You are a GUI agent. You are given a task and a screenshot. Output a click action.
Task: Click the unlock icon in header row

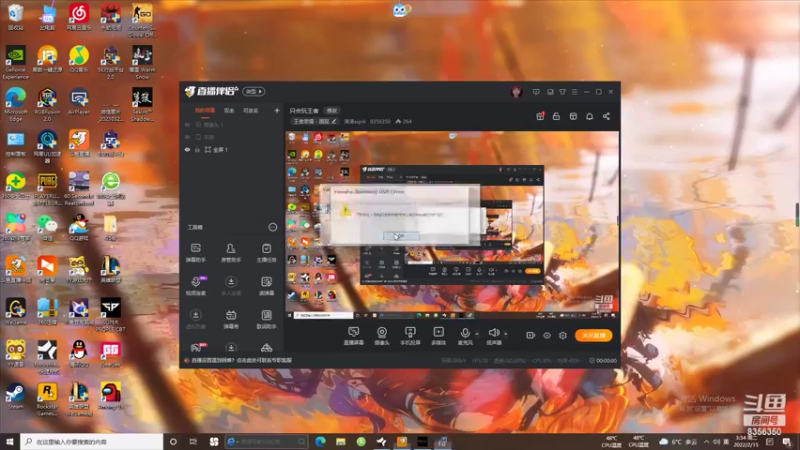click(556, 116)
